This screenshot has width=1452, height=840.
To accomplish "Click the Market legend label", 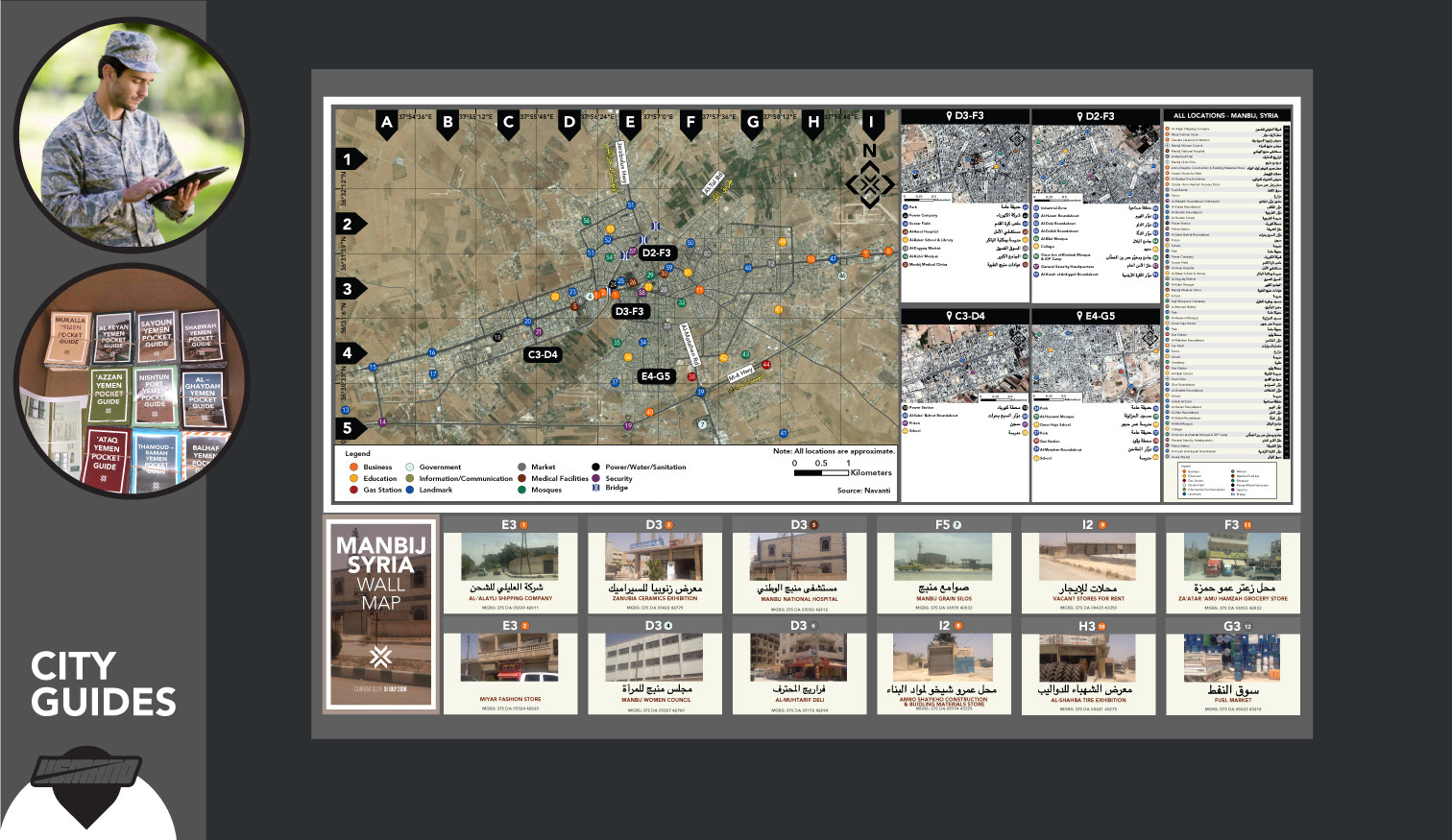I will (544, 467).
